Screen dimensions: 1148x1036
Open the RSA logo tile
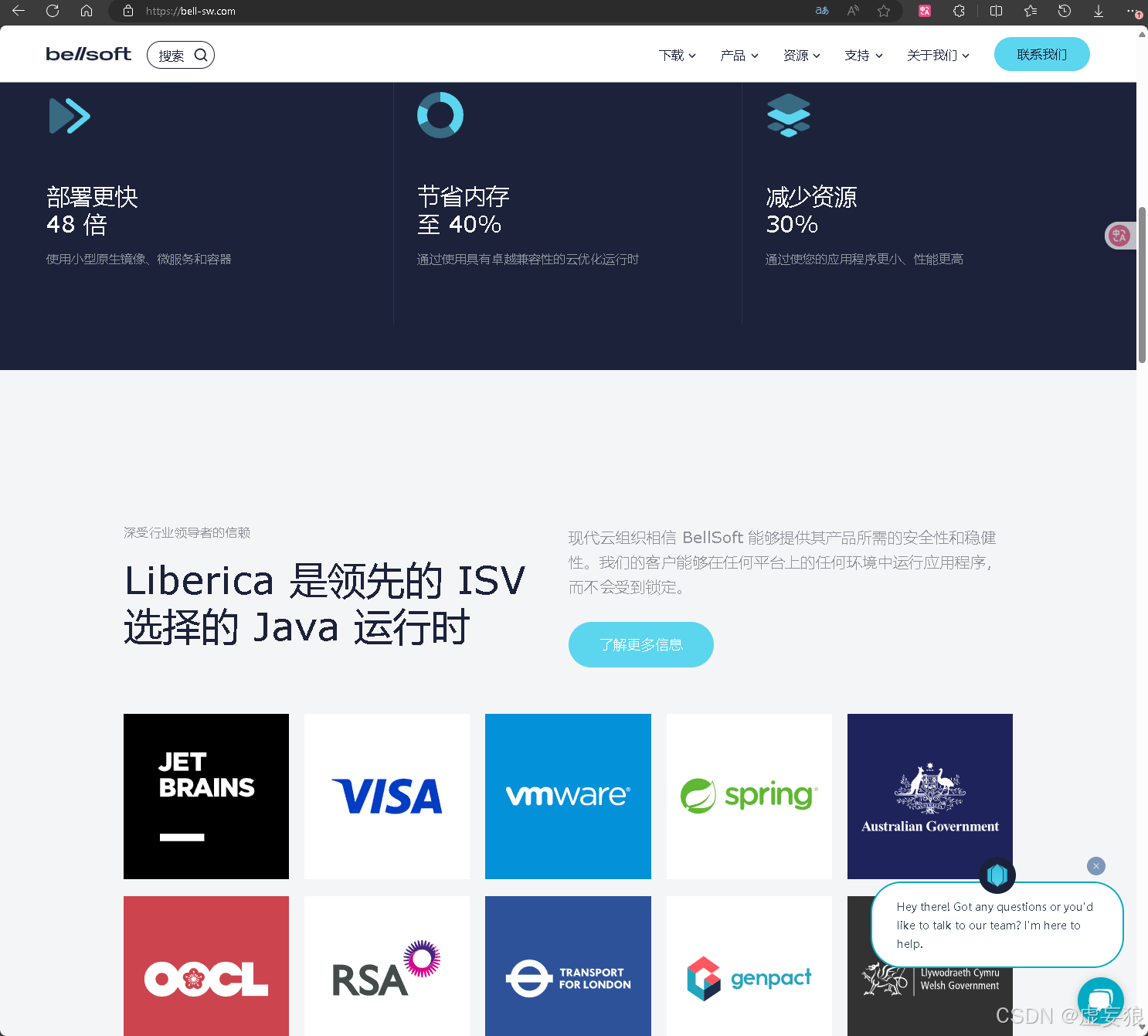(387, 966)
